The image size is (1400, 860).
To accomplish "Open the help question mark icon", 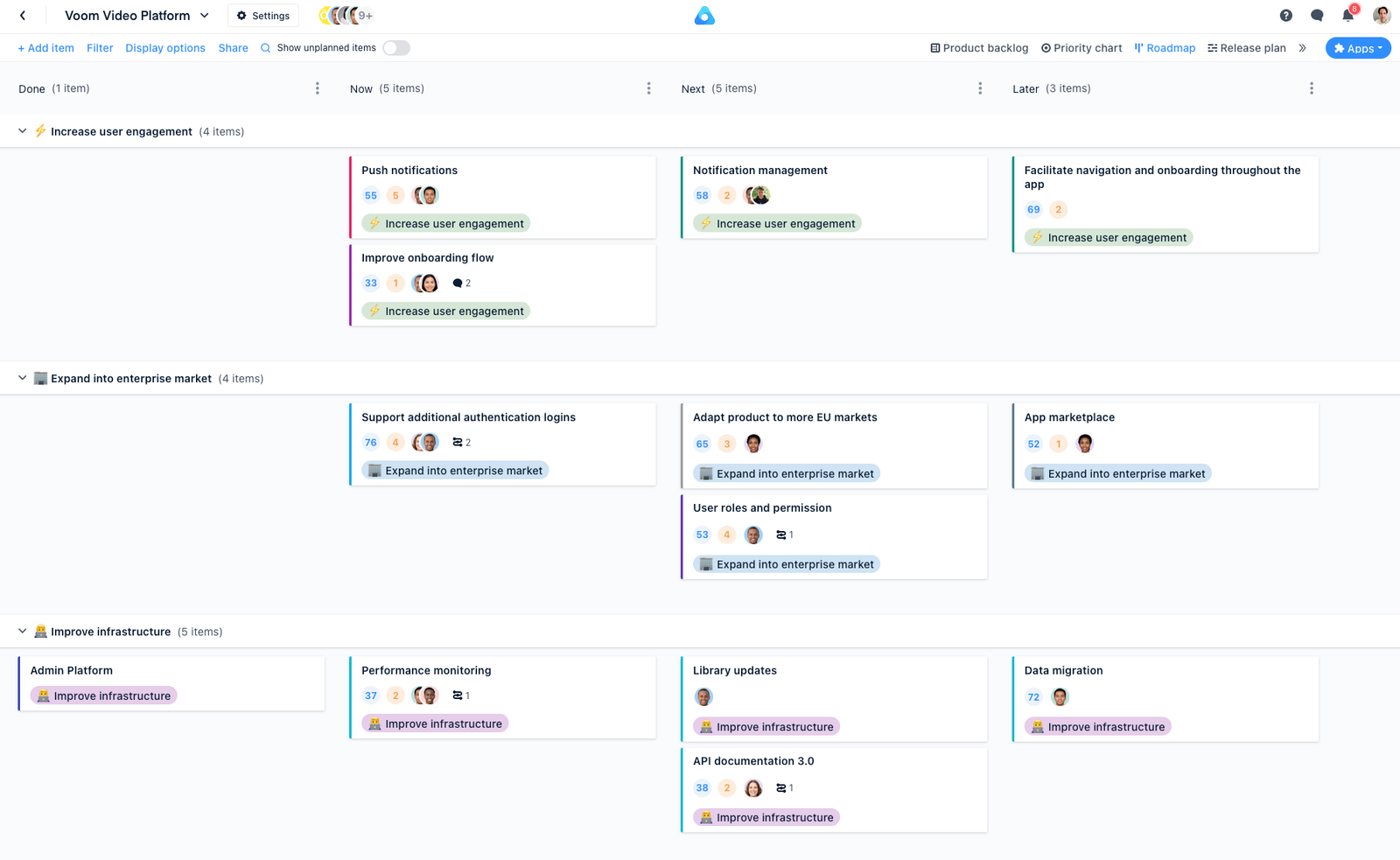I will pos(1286,16).
